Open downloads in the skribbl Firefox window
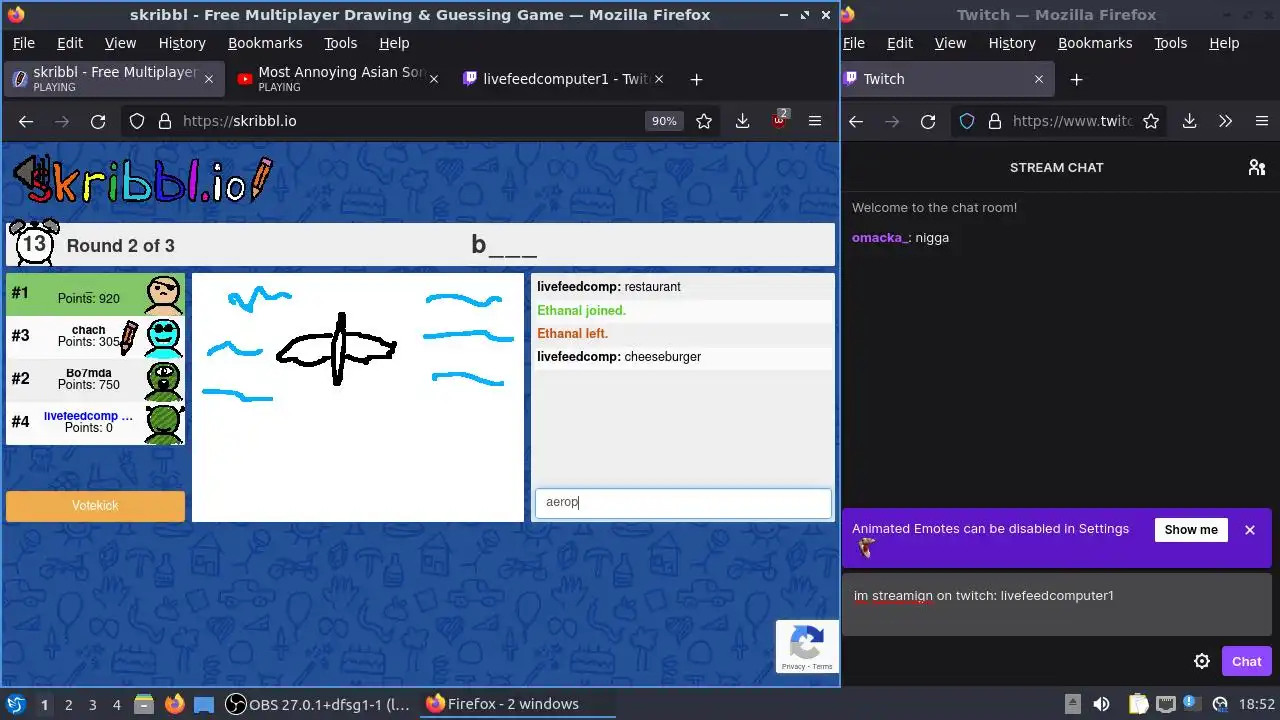 click(742, 121)
